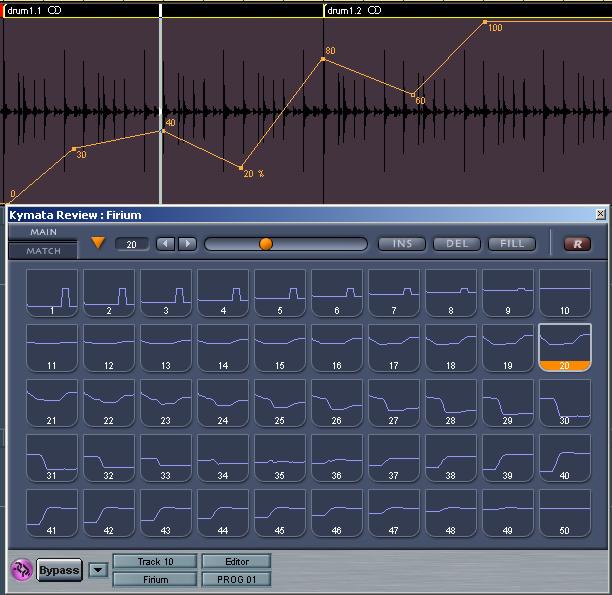Select snapshot thumbnail 43

[x=166, y=513]
